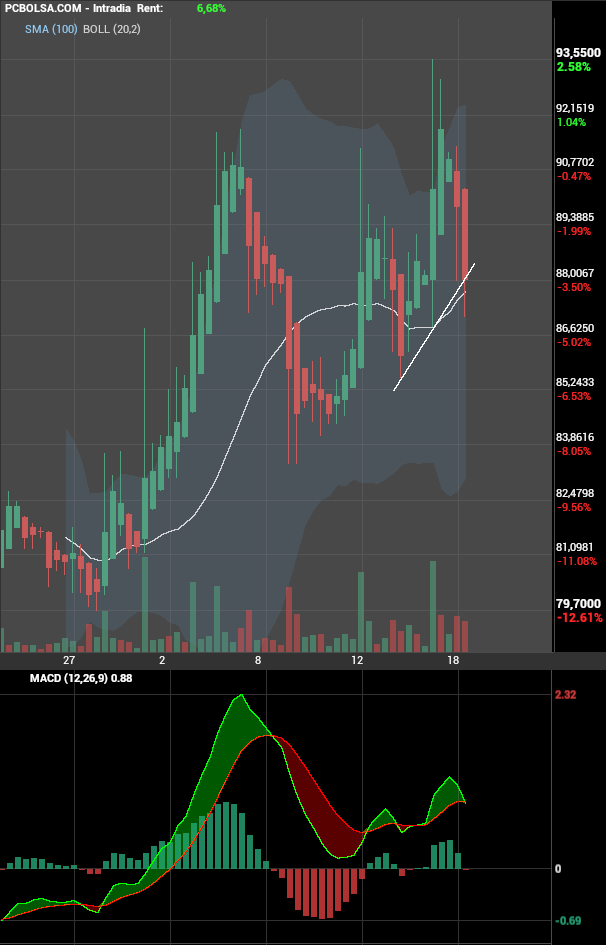This screenshot has width=606, height=945.
Task: Click the 92,1519 price level
Action: tap(575, 108)
